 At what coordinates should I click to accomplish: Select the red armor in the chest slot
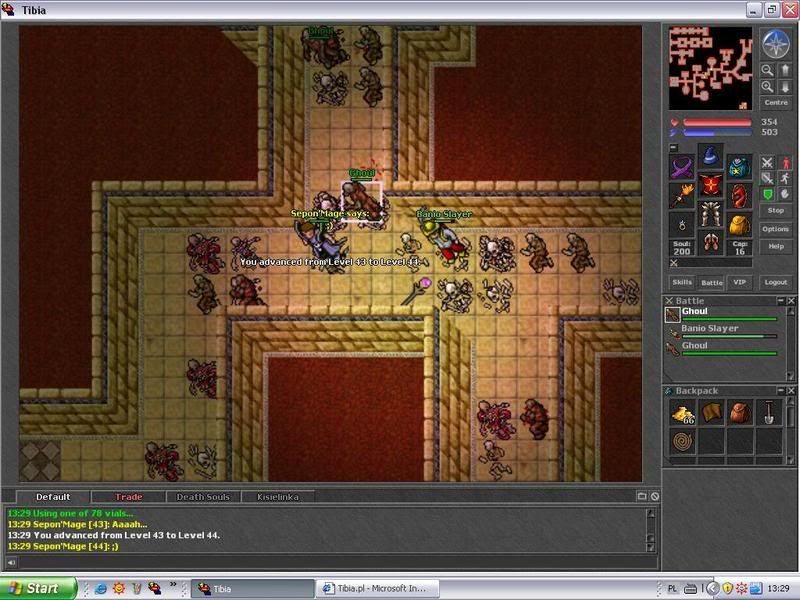pyautogui.click(x=710, y=185)
